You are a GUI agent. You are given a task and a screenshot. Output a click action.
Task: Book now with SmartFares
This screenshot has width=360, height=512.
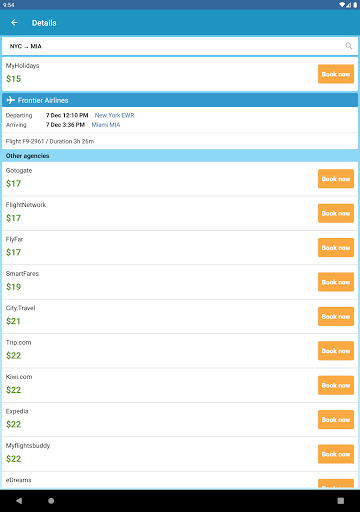[x=336, y=282]
